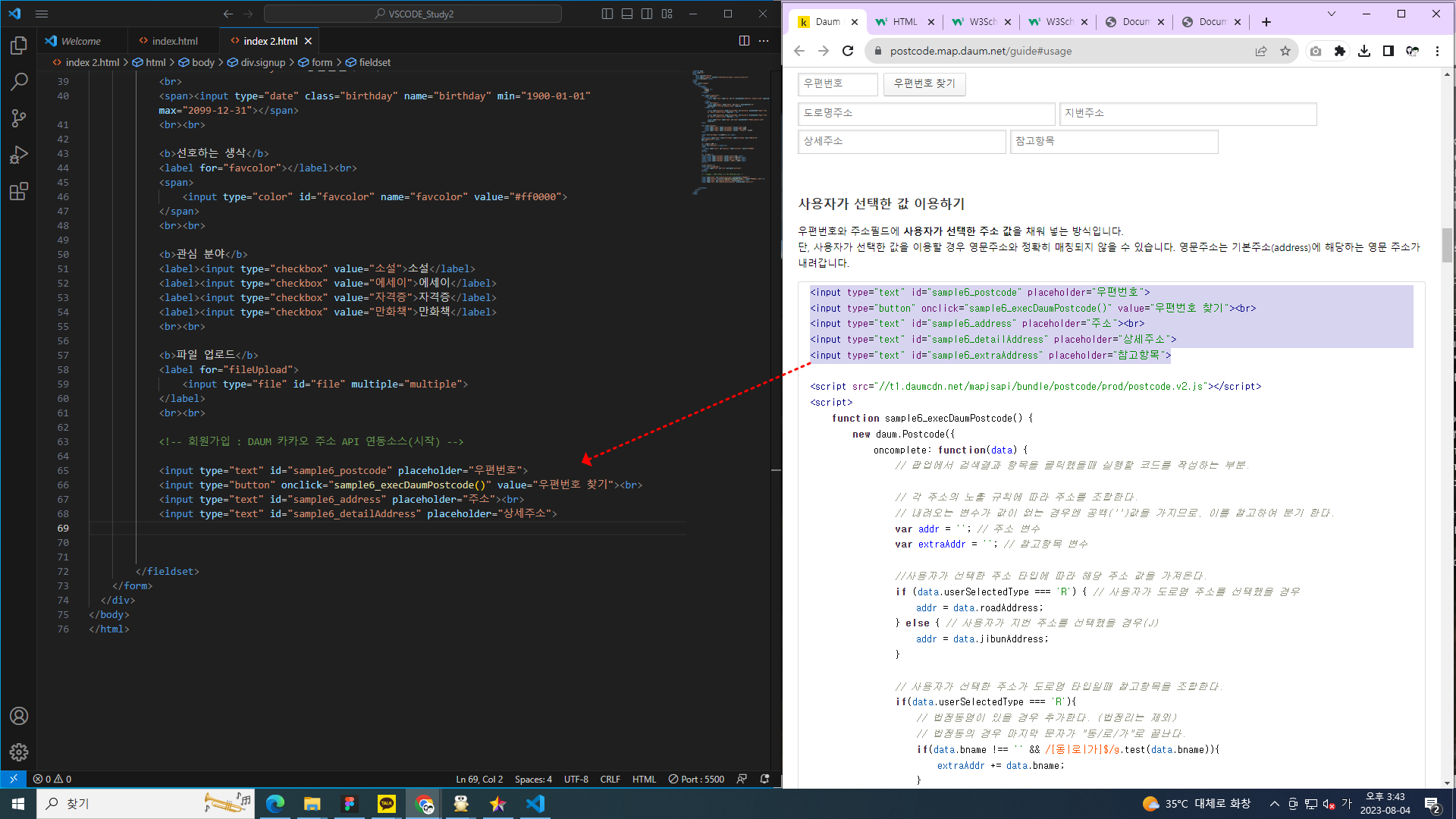This screenshot has width=1456, height=819.
Task: Switch to the index.html editor tab
Action: (x=174, y=41)
